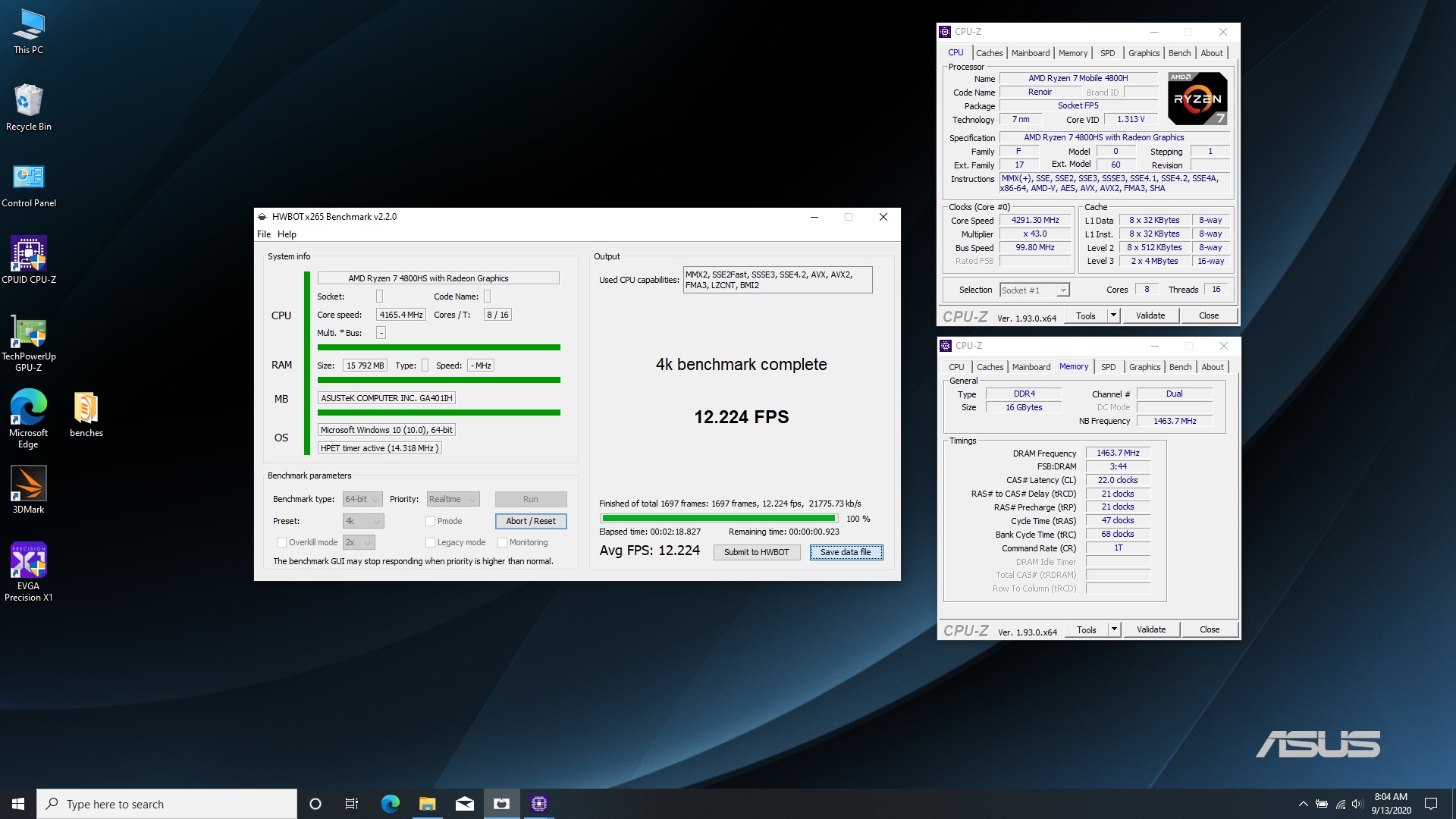Click the Core Speed 4291.30 MHz value

tap(1035, 221)
